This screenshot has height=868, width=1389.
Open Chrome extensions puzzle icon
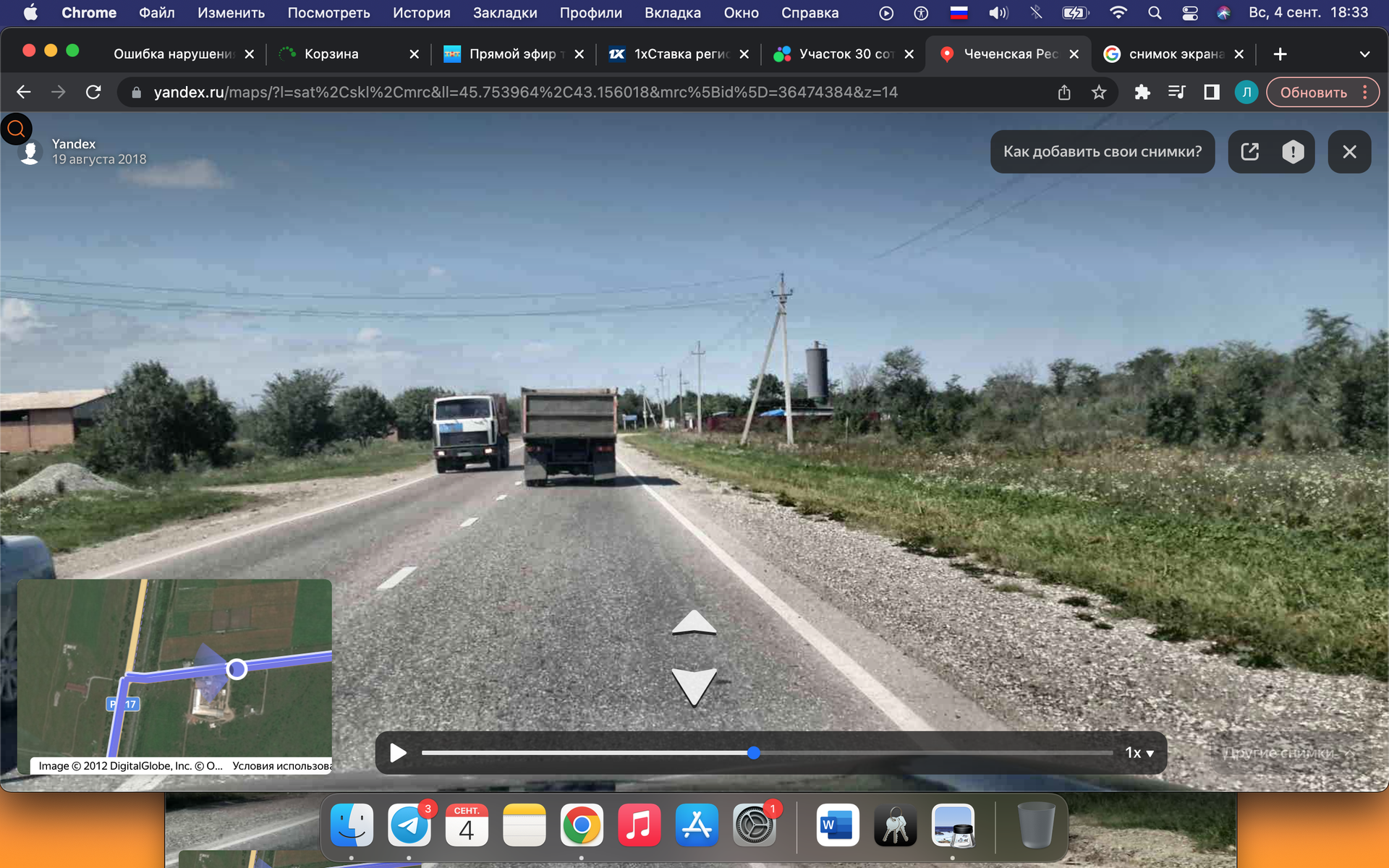click(1142, 93)
